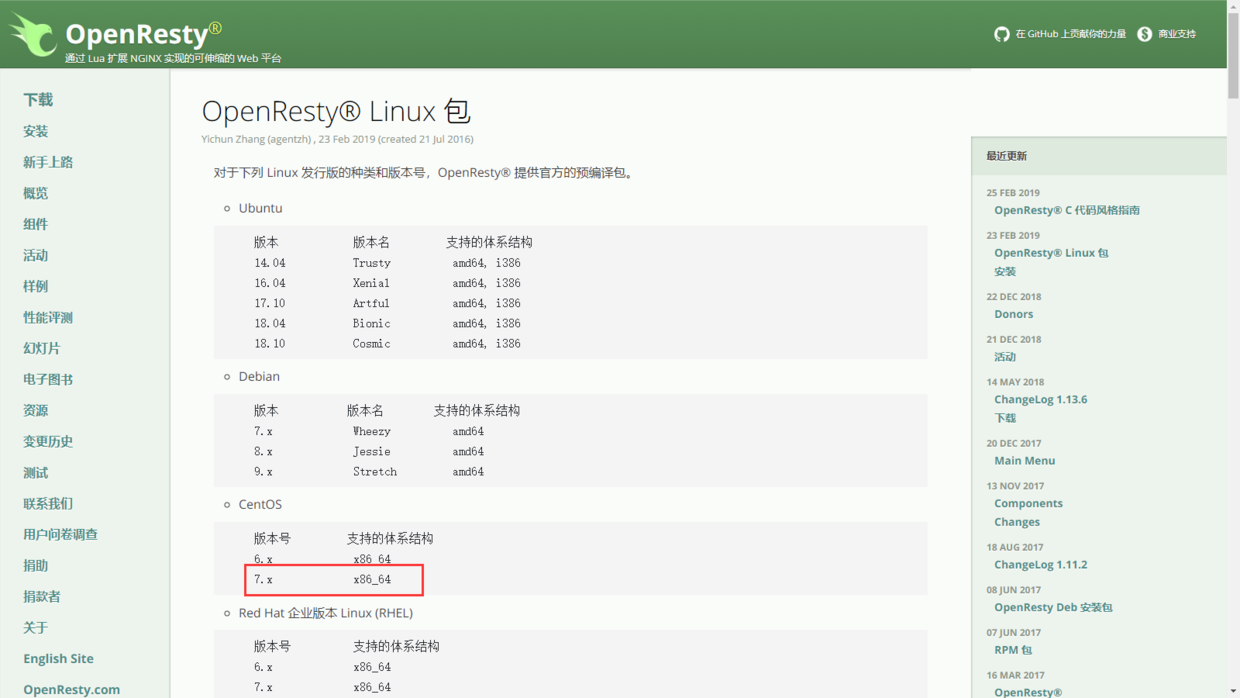This screenshot has height=698, width=1240.
Task: Click the dollar sign commercial support icon
Action: click(x=1144, y=34)
